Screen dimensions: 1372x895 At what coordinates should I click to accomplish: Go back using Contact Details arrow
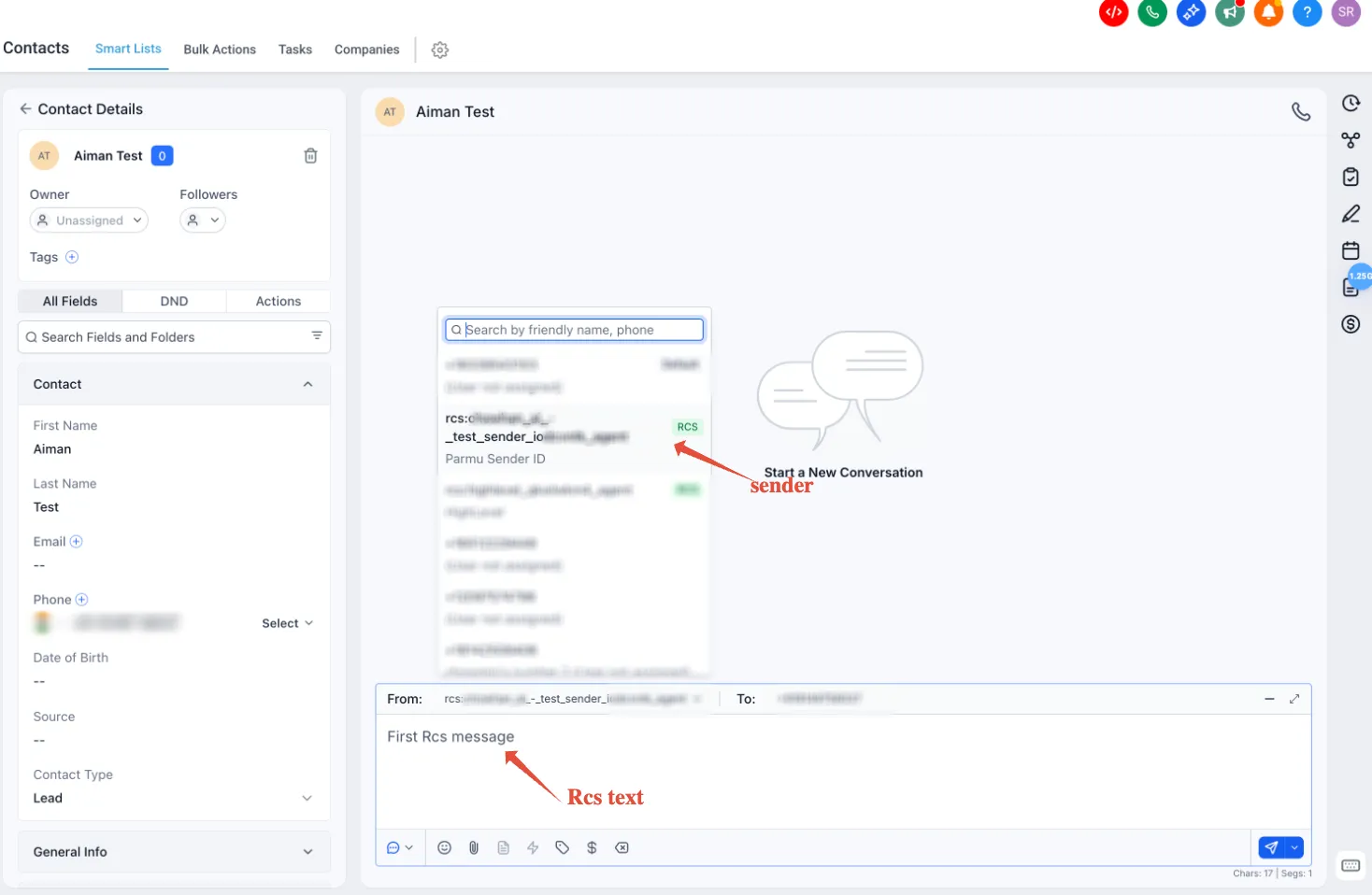(x=25, y=109)
